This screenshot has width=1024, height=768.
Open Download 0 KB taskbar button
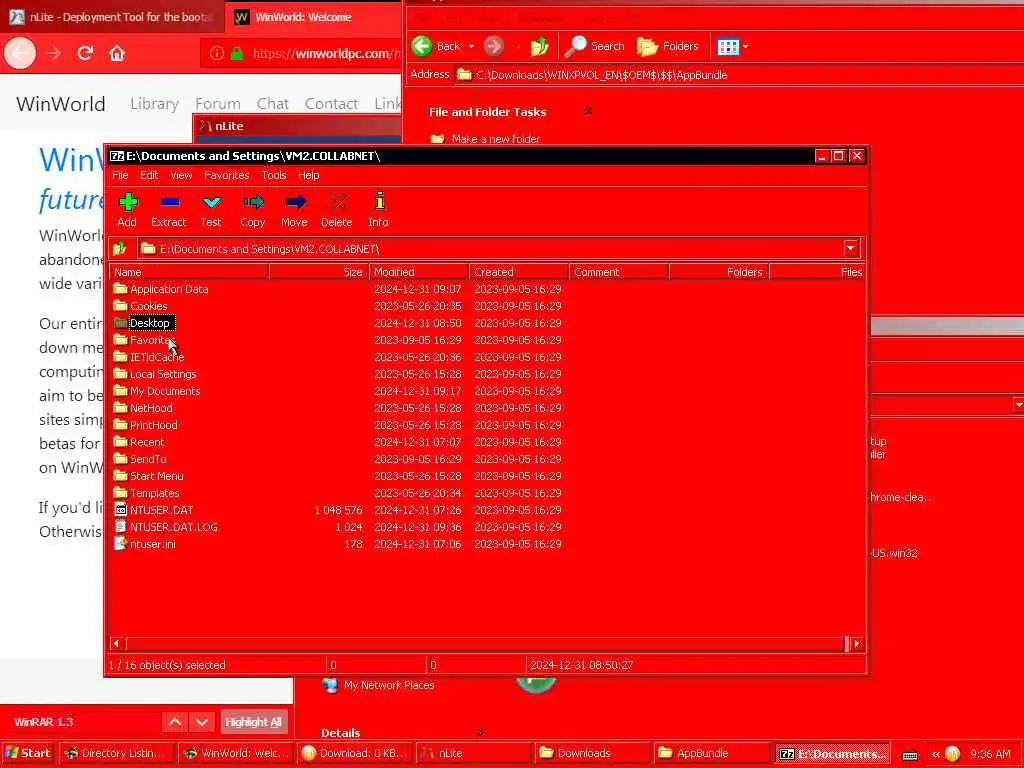click(355, 753)
